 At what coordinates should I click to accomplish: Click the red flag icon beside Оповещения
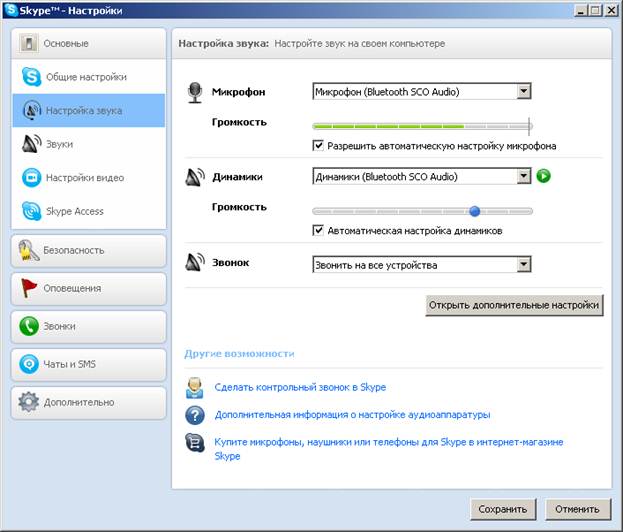(28, 288)
